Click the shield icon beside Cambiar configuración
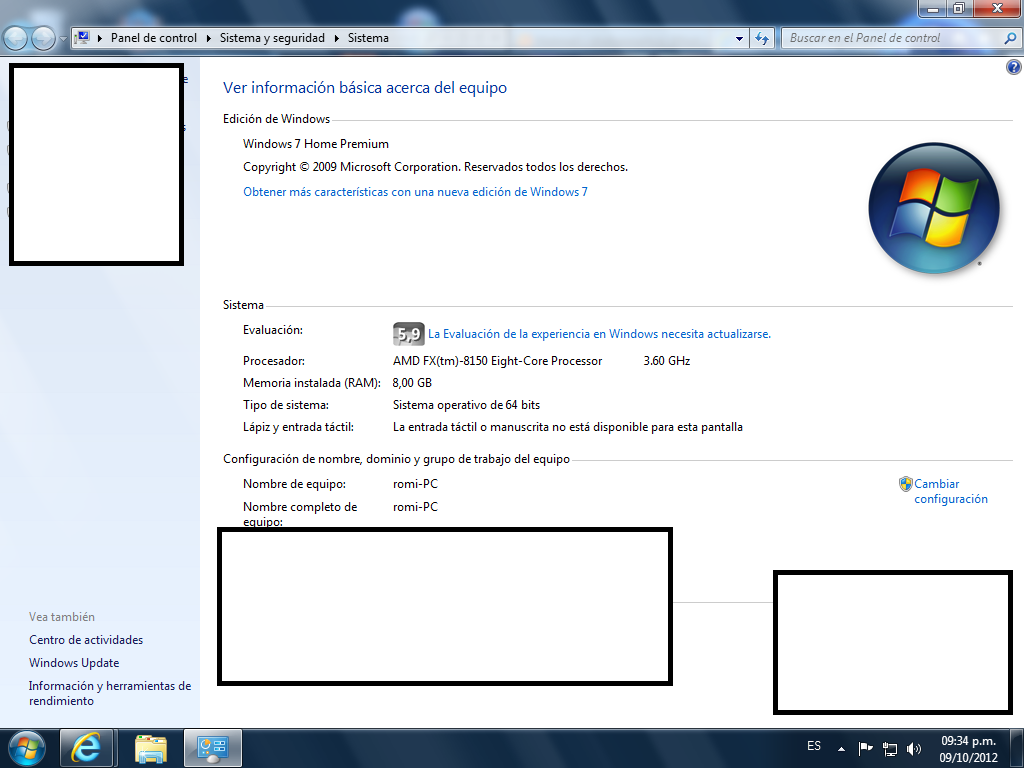 [905, 484]
